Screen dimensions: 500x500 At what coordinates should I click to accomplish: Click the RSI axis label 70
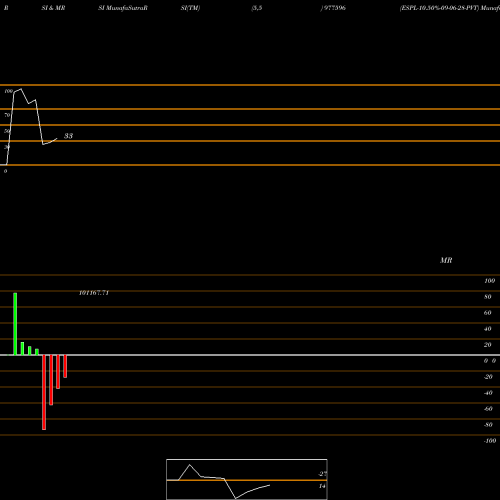coord(7,115)
